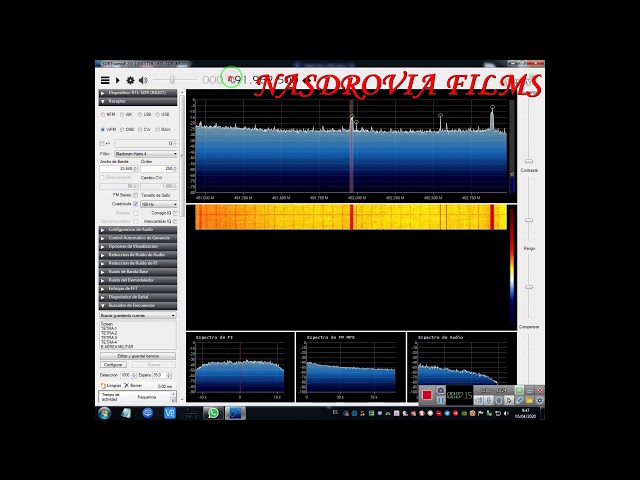Open WhatsApp from the taskbar
Screen dimensions: 640x480
pos(213,413)
